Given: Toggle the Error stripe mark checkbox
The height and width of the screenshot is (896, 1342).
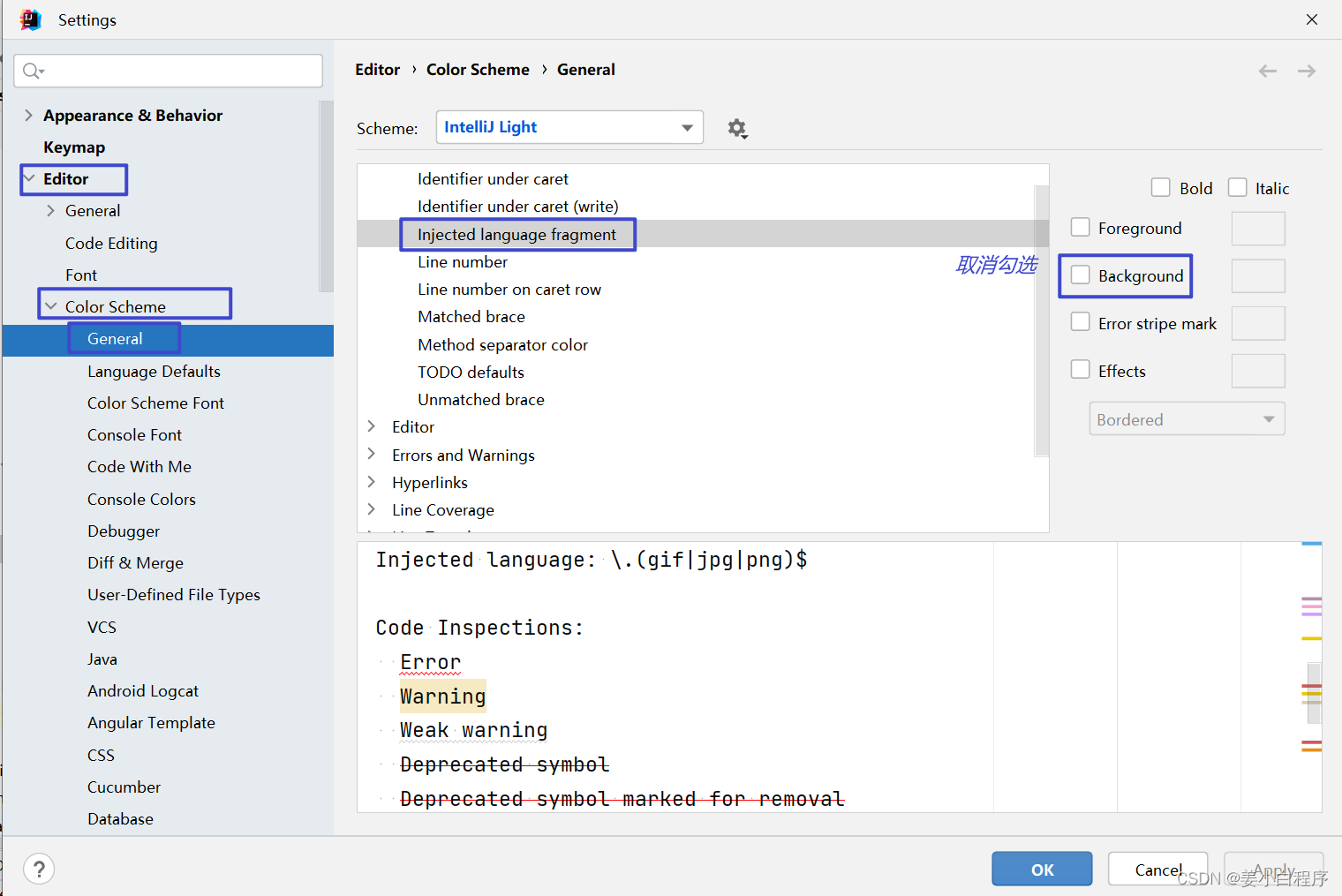Looking at the screenshot, I should (1081, 322).
